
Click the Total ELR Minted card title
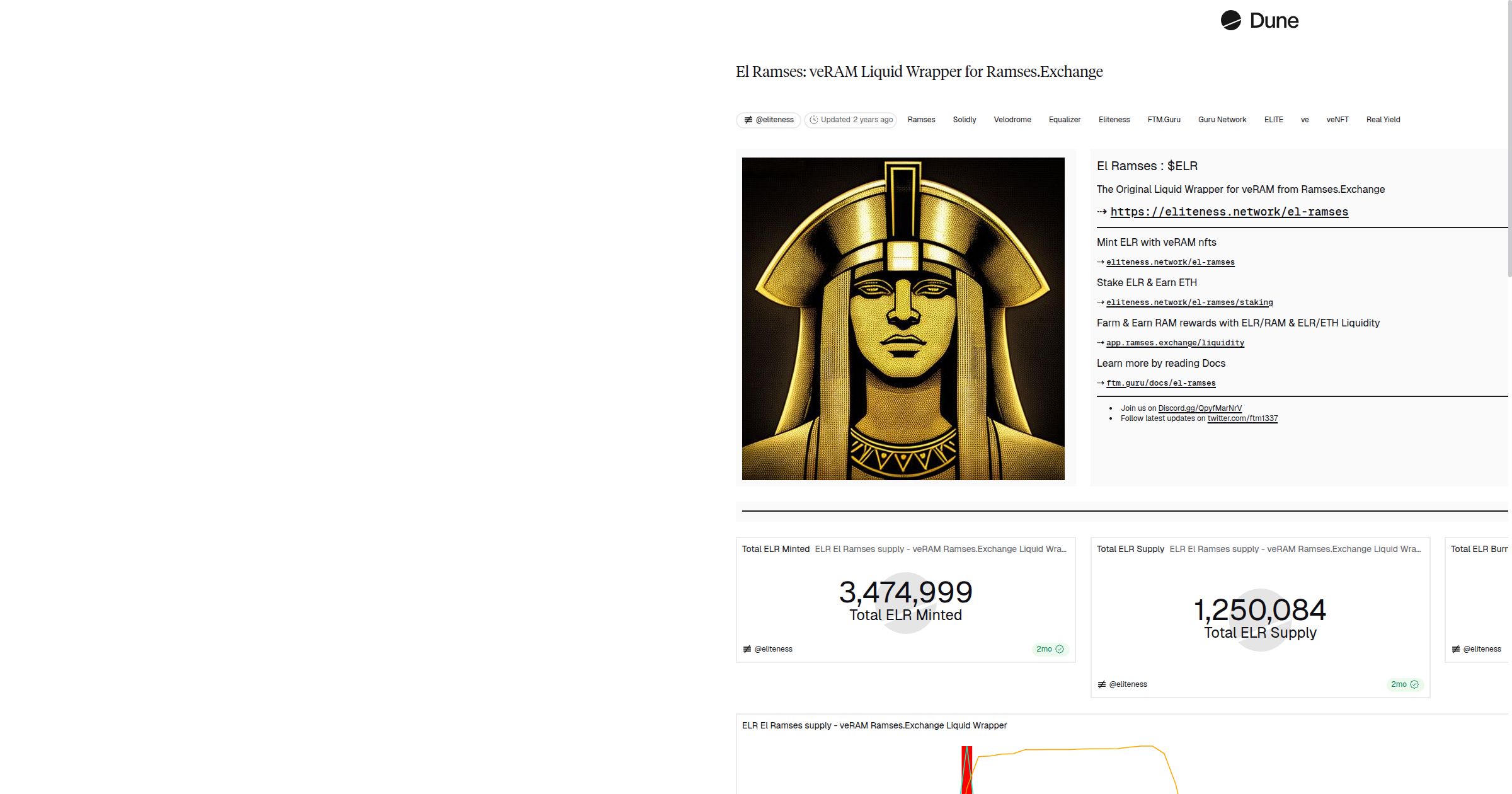click(776, 549)
